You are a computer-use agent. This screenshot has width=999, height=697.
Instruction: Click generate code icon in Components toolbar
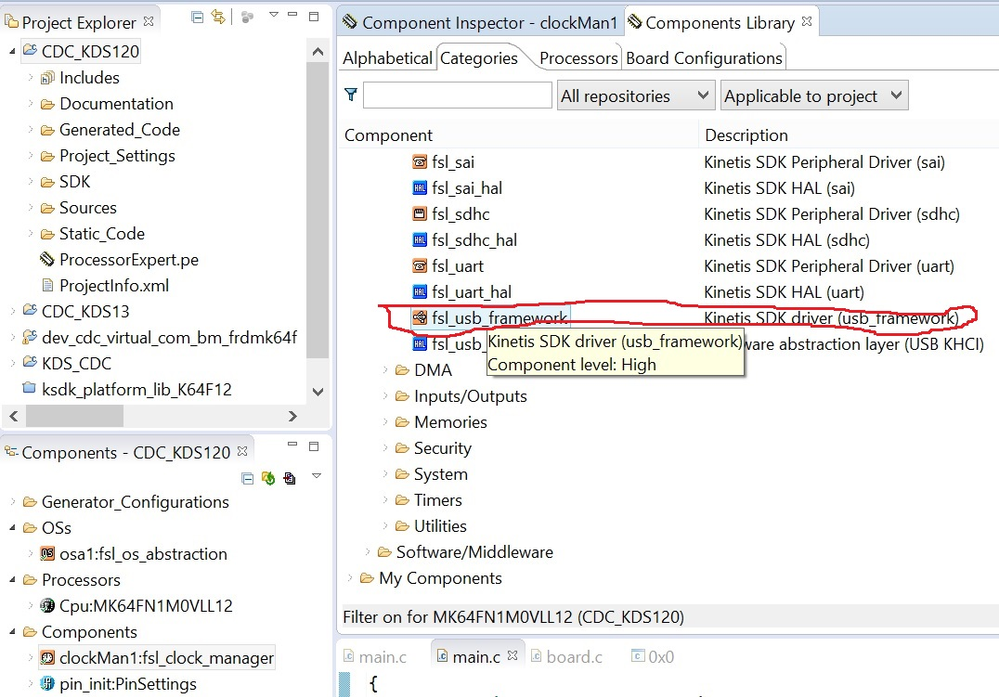[268, 478]
